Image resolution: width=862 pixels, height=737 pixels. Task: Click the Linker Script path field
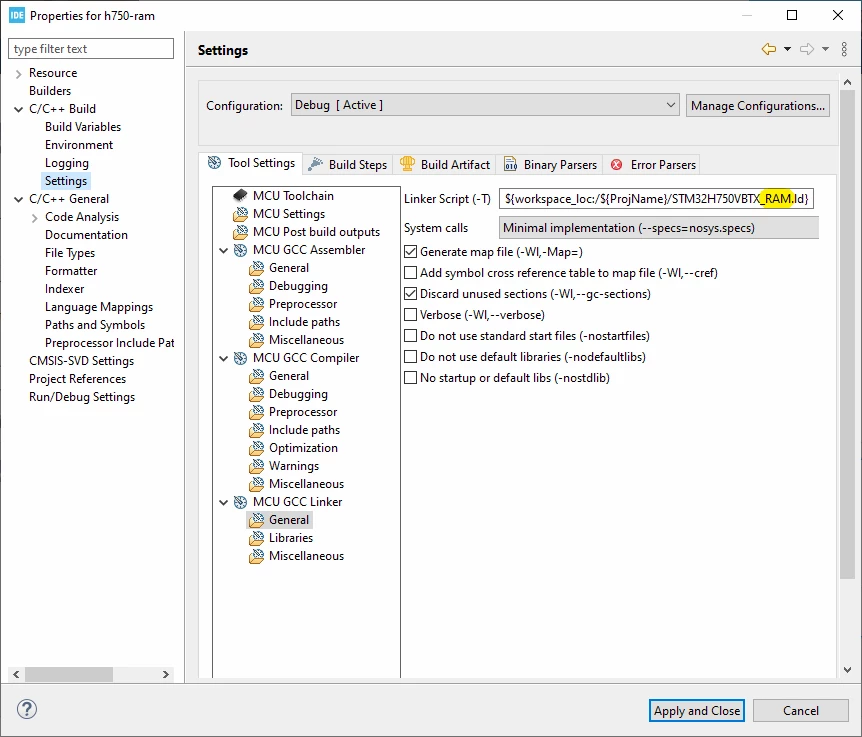click(656, 198)
